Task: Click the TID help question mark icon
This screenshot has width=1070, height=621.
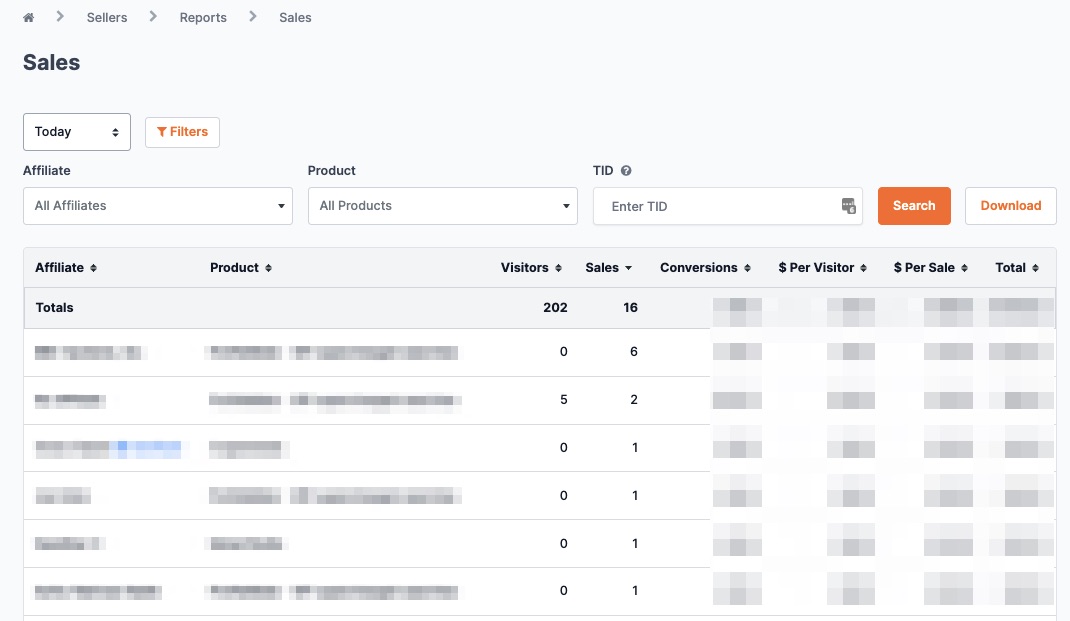Action: [626, 171]
